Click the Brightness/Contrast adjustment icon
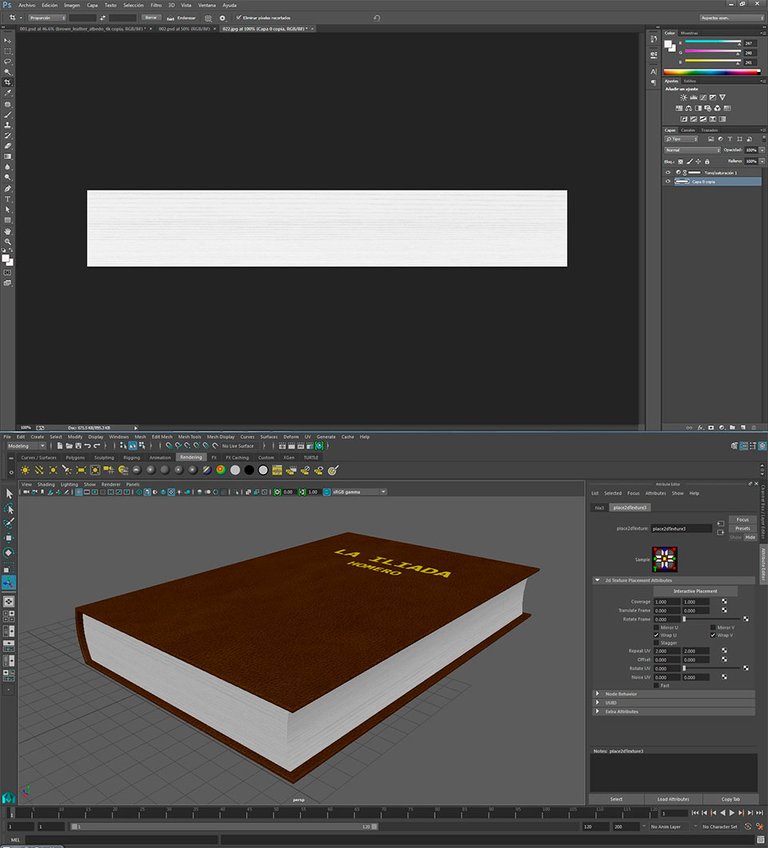Image resolution: width=768 pixels, height=848 pixels. 683,97
